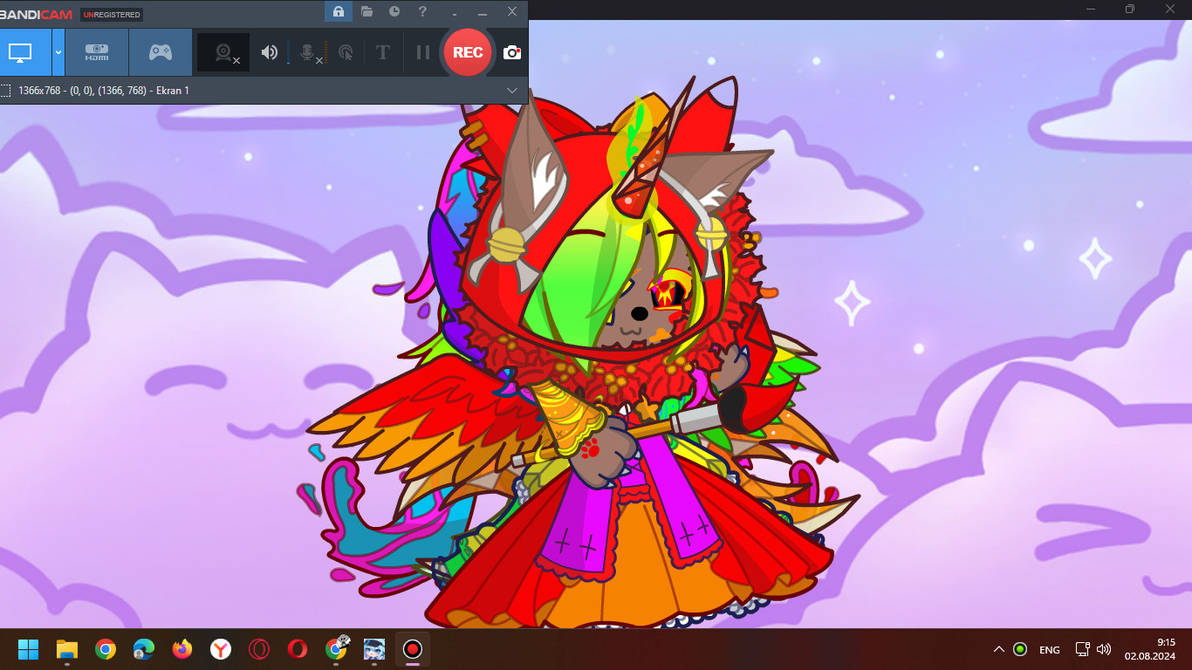Screen dimensions: 1192x670
Task: Show hidden system tray icons
Action: [x=999, y=649]
